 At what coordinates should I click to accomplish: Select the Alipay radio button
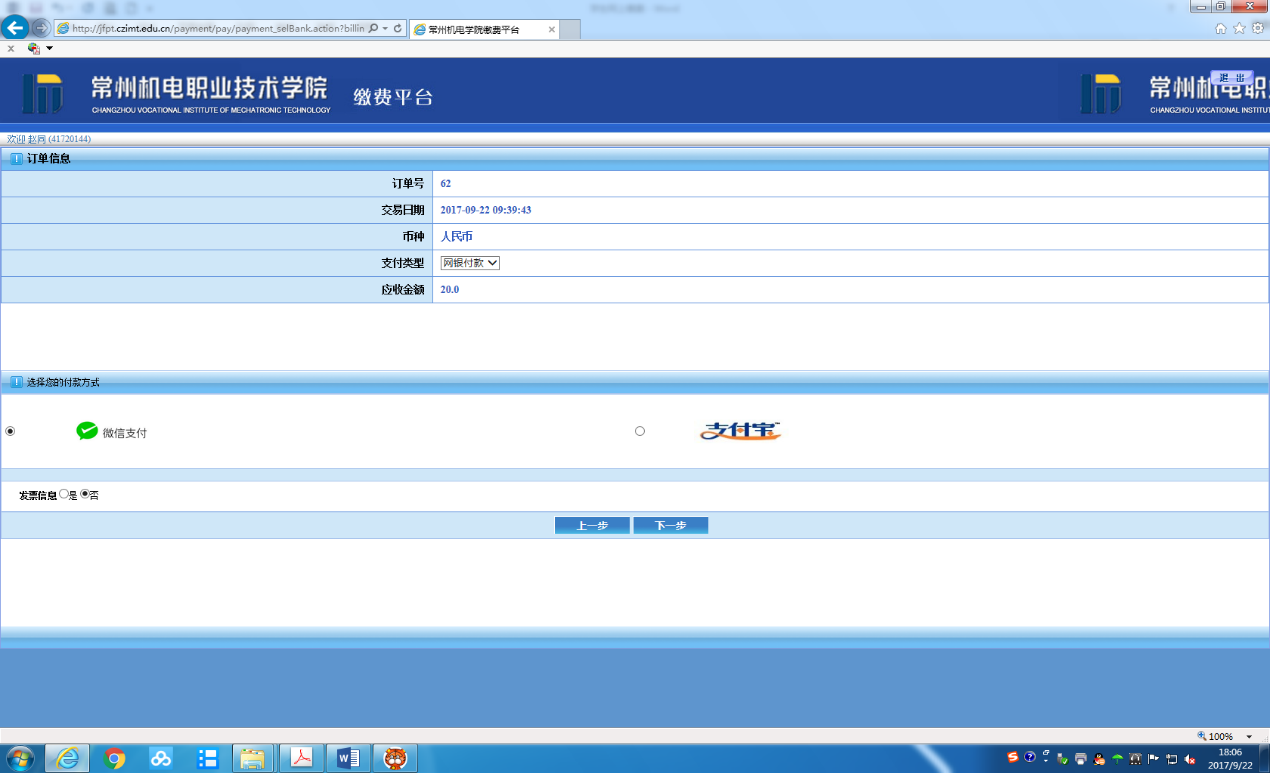tap(640, 431)
